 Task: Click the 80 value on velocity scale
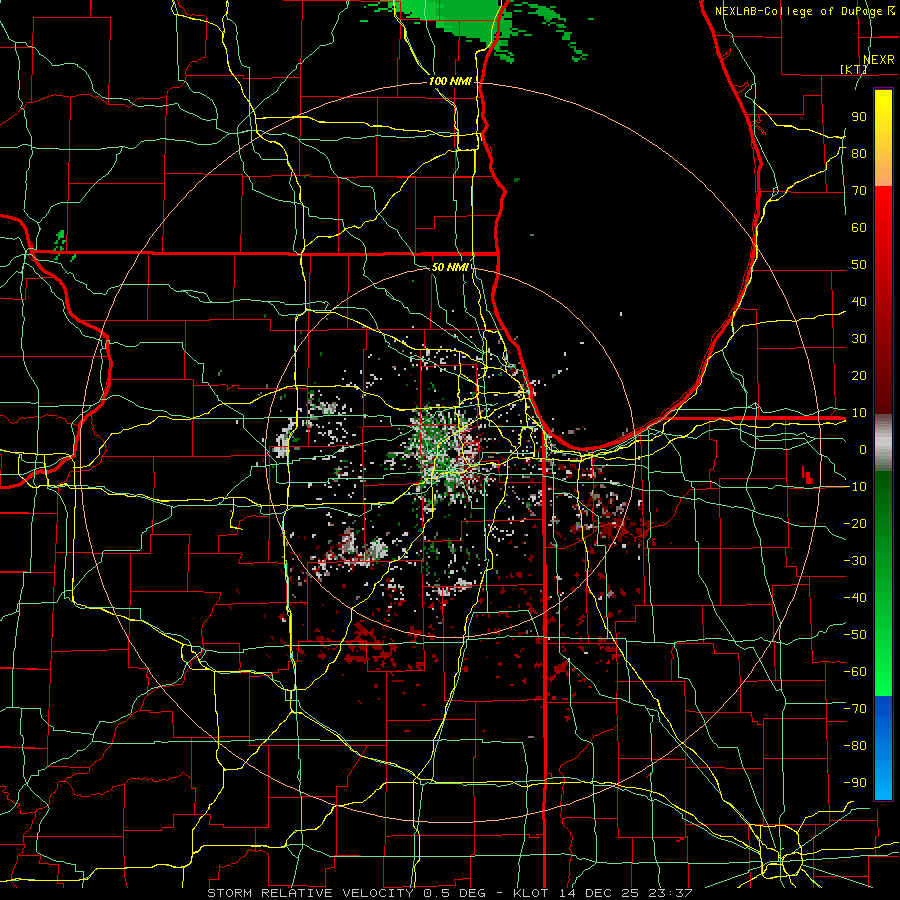pyautogui.click(x=859, y=154)
